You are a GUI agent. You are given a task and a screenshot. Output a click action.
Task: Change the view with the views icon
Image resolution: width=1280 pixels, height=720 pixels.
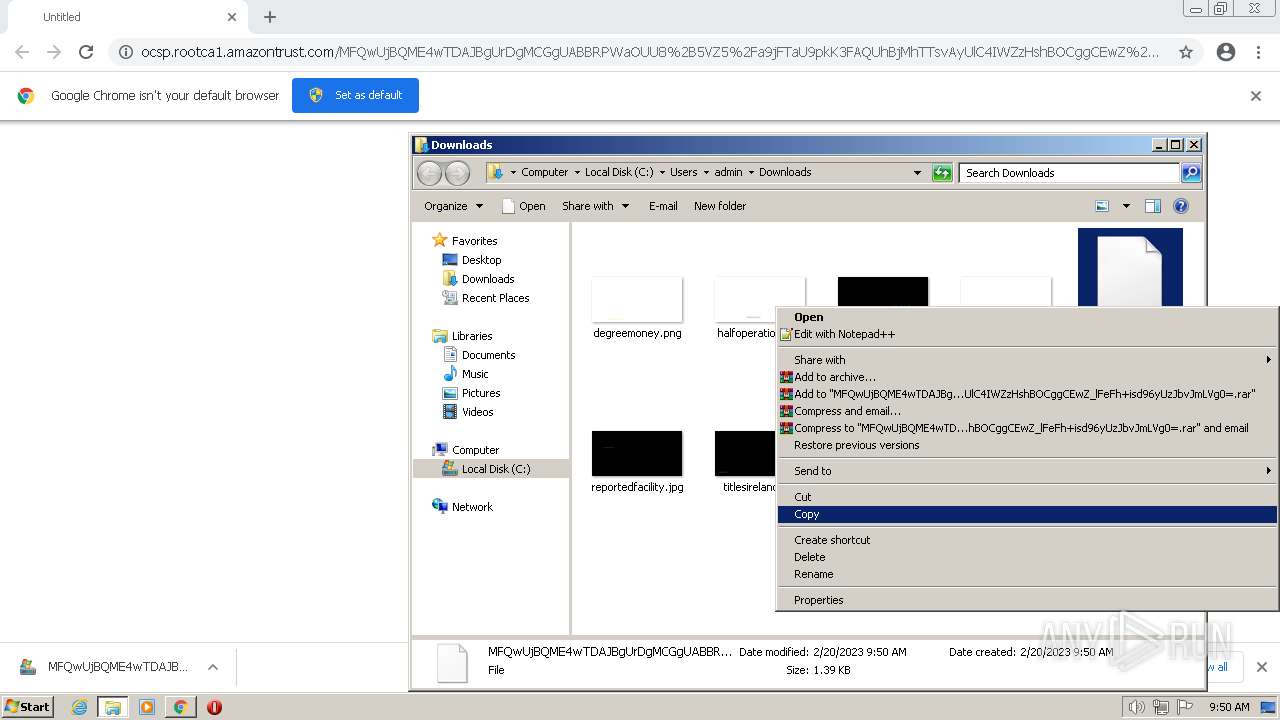click(x=1102, y=206)
